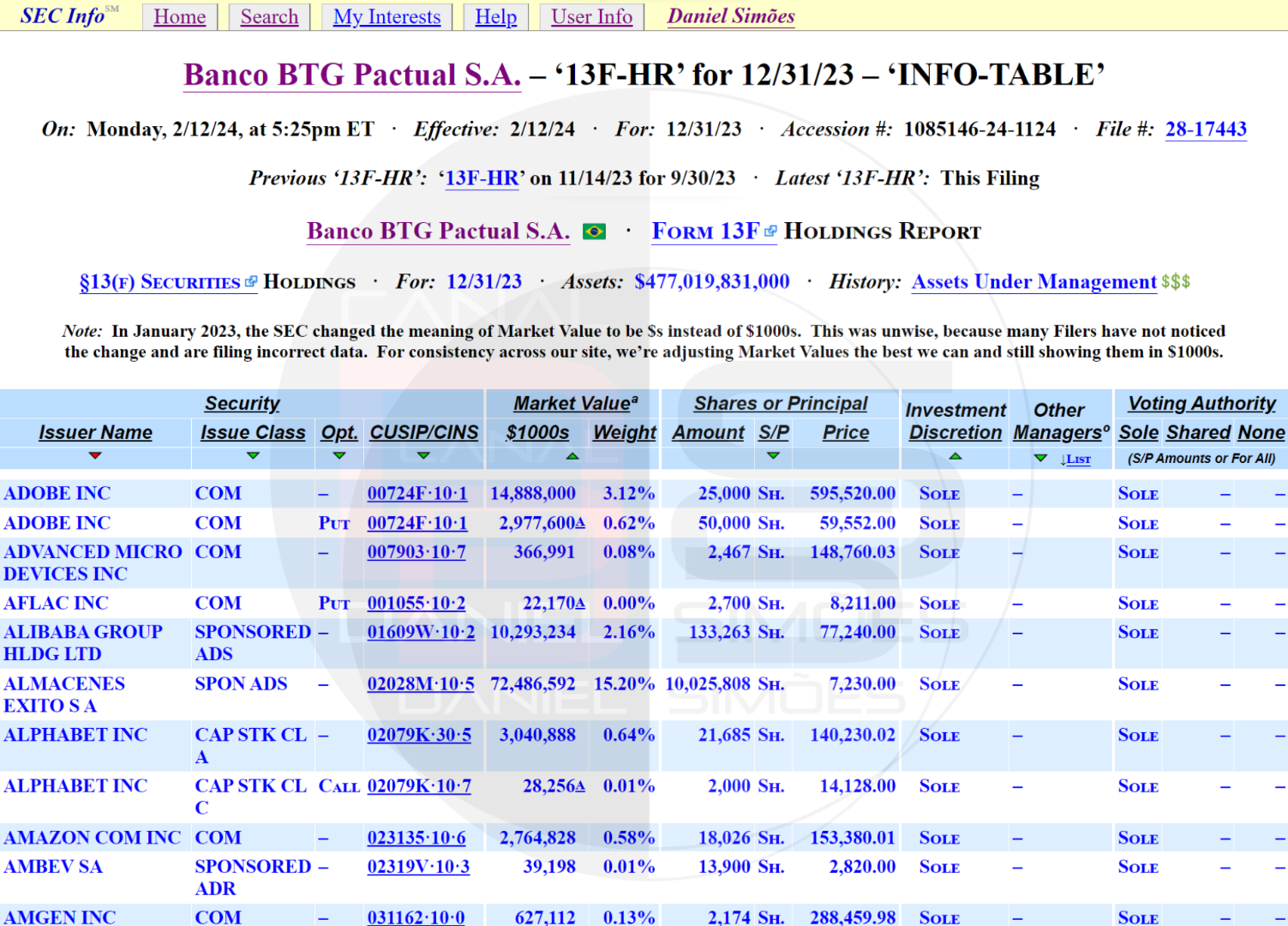Open My Interests tab
This screenshot has width=1288, height=926.
click(386, 16)
